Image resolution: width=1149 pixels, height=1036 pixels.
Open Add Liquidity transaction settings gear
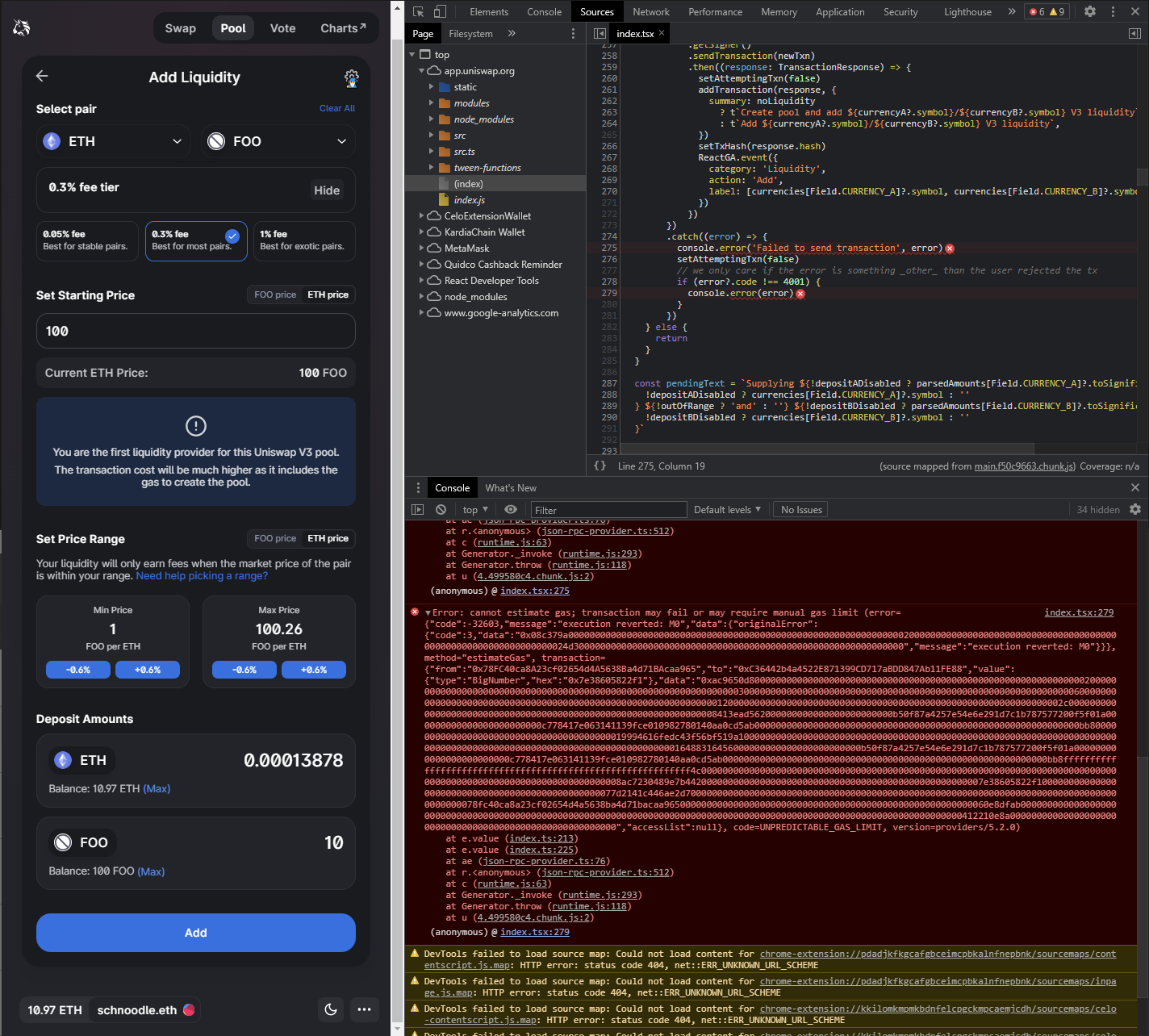point(351,77)
